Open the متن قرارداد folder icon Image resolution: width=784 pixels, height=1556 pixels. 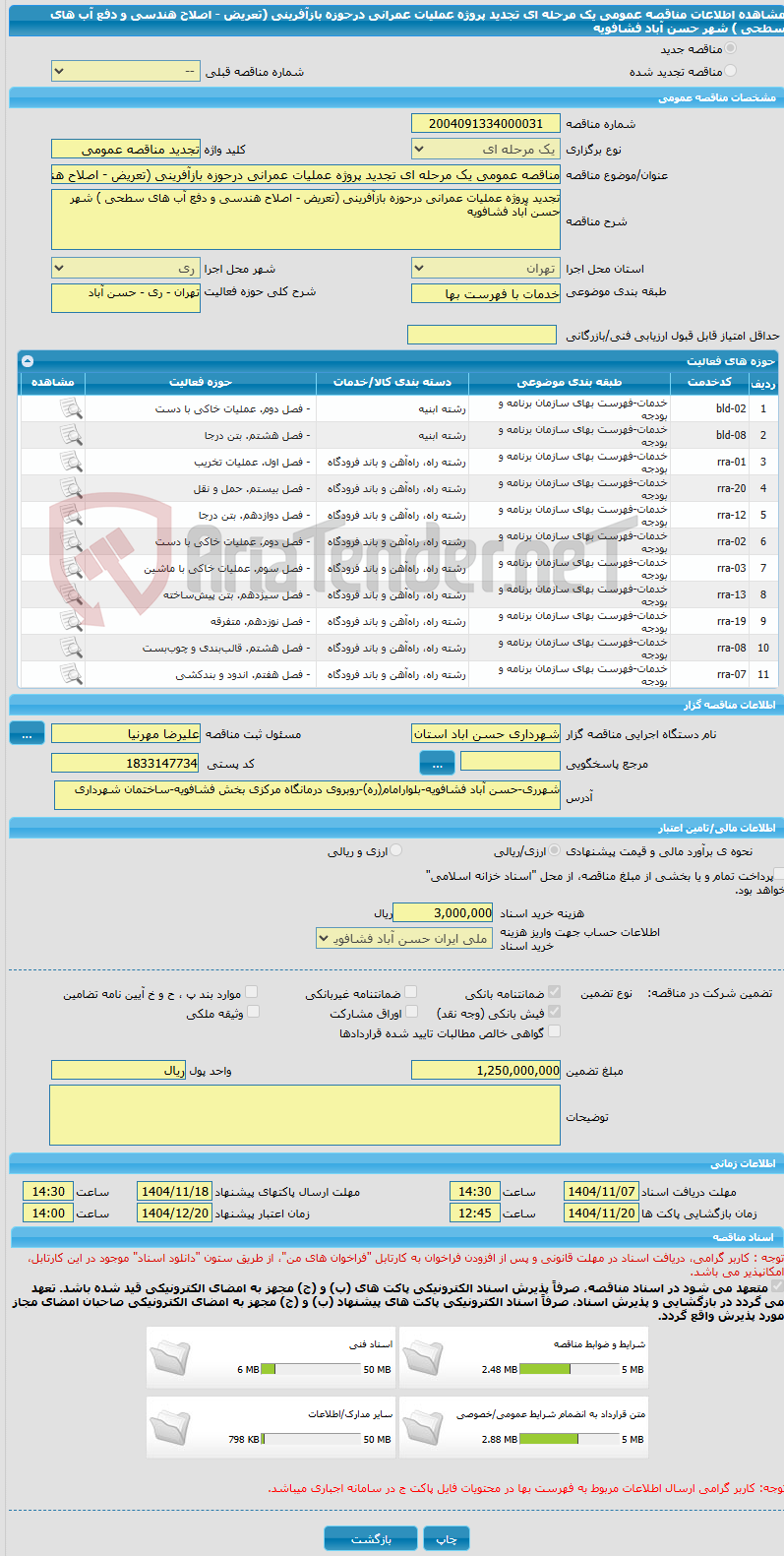[x=423, y=1426]
